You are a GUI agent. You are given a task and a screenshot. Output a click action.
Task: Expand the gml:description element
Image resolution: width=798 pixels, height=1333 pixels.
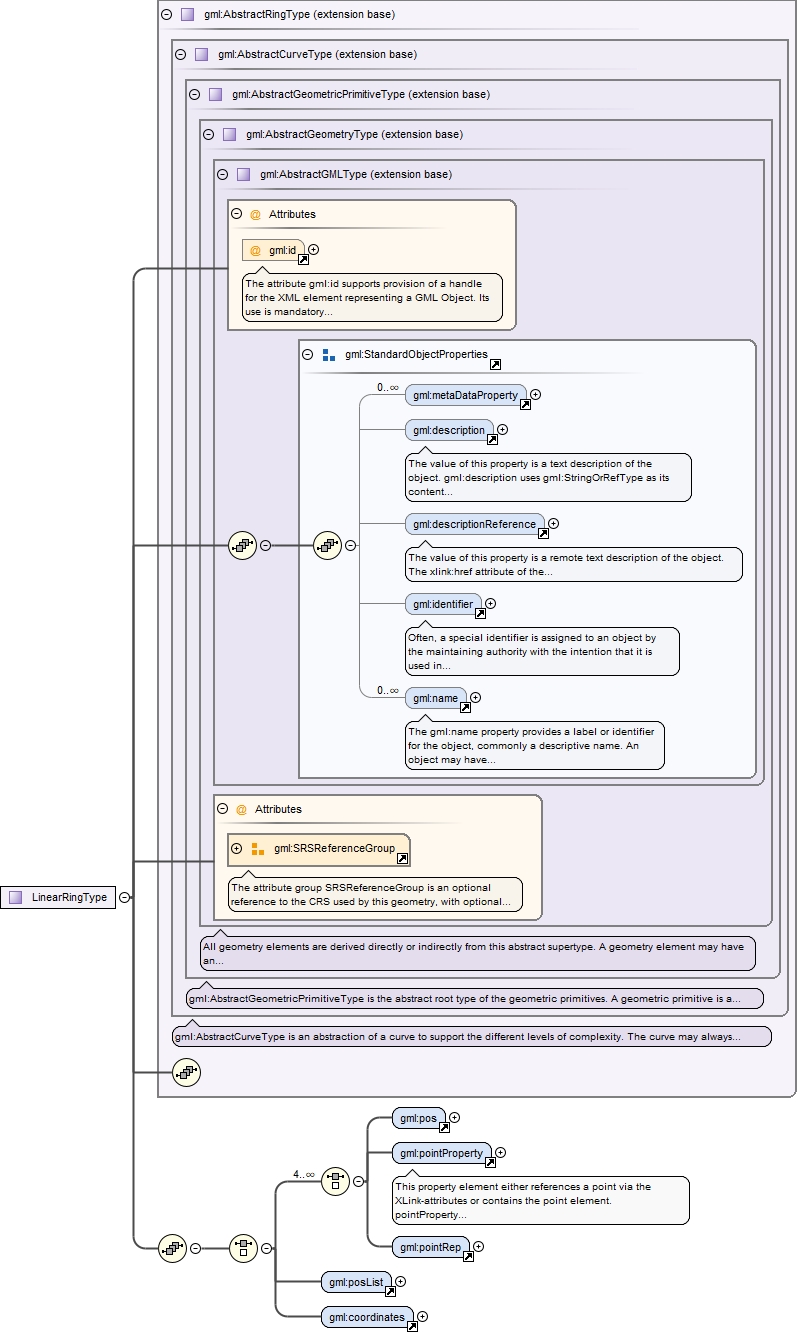pos(502,429)
